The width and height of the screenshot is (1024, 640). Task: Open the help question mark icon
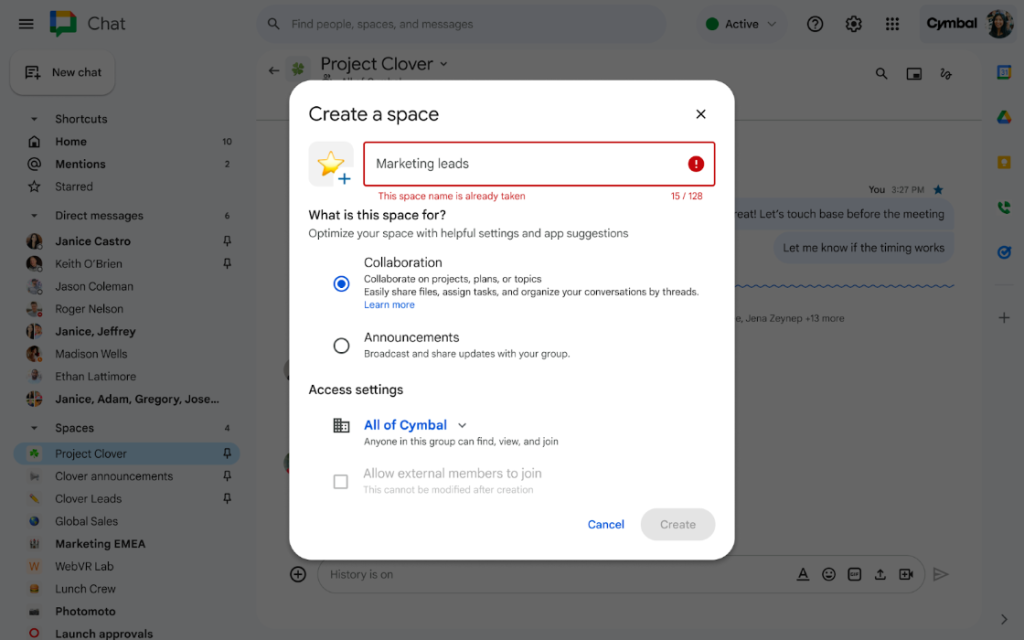coord(814,24)
